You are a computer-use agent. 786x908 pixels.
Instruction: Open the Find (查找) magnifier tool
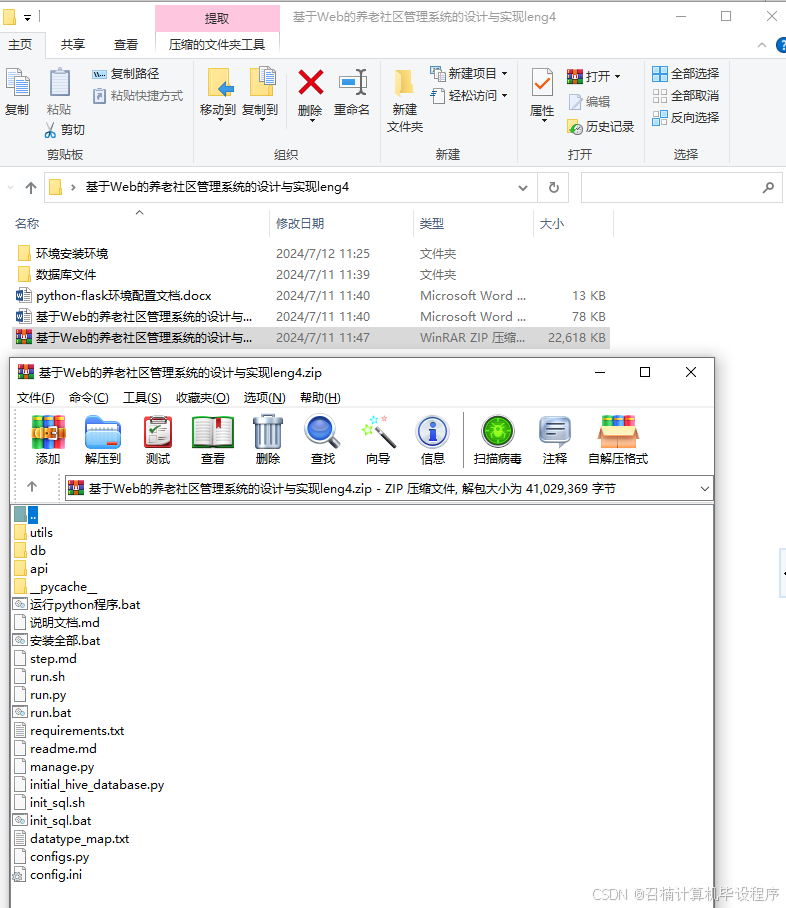pos(323,440)
